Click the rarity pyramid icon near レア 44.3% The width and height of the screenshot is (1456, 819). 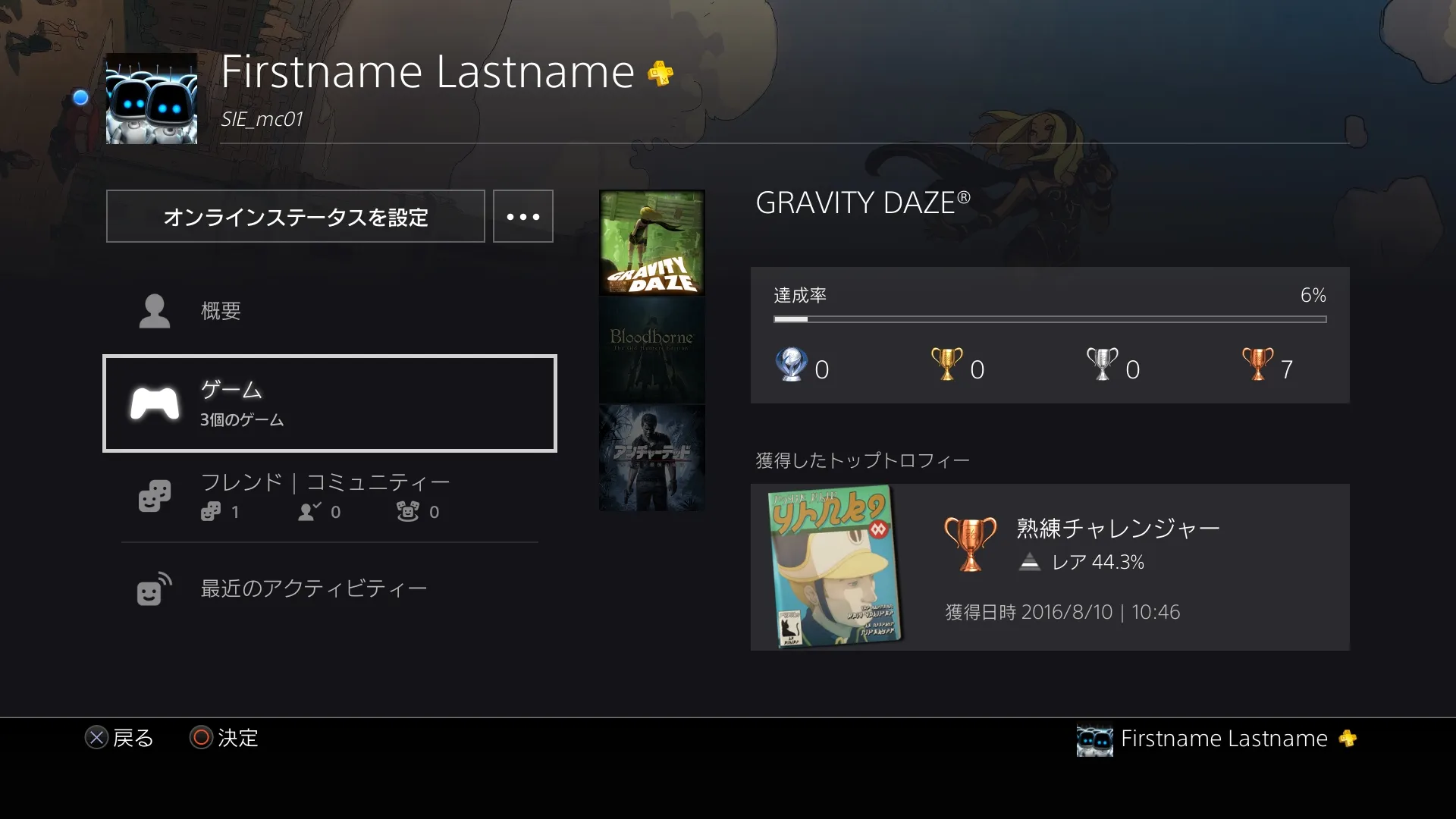(x=1029, y=563)
